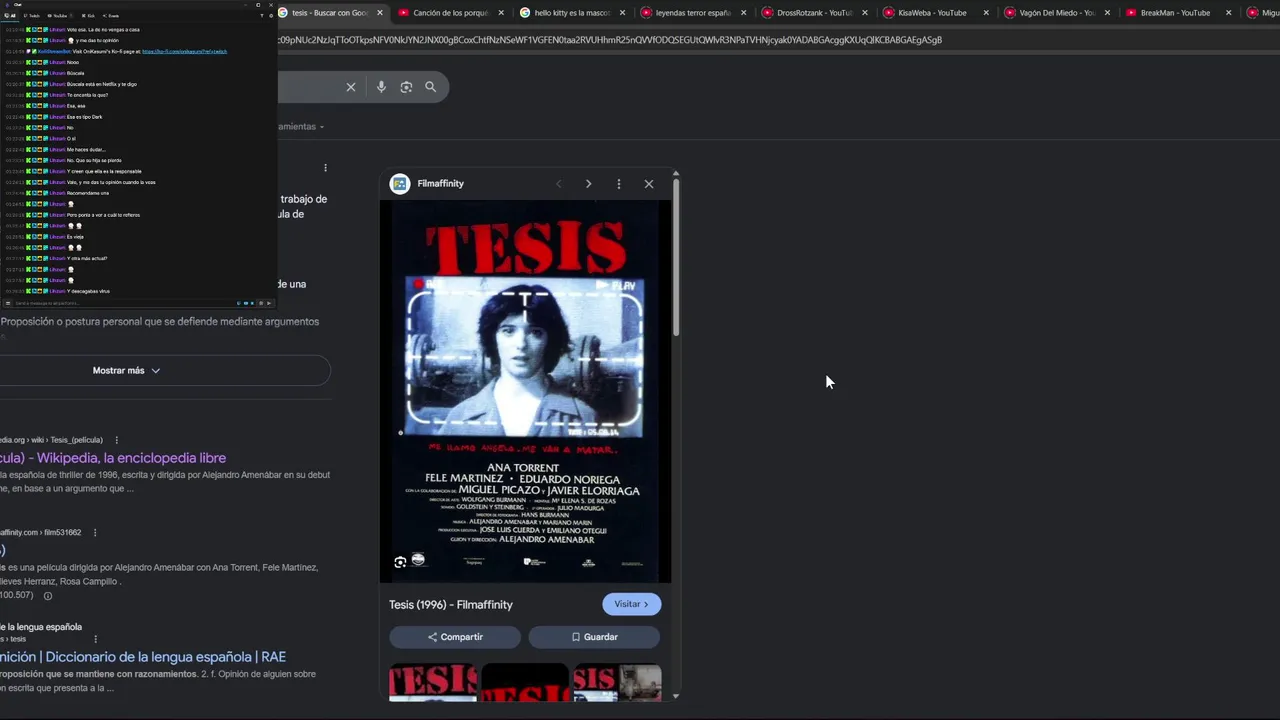Open the chat window menu icon beside message box

8,303
